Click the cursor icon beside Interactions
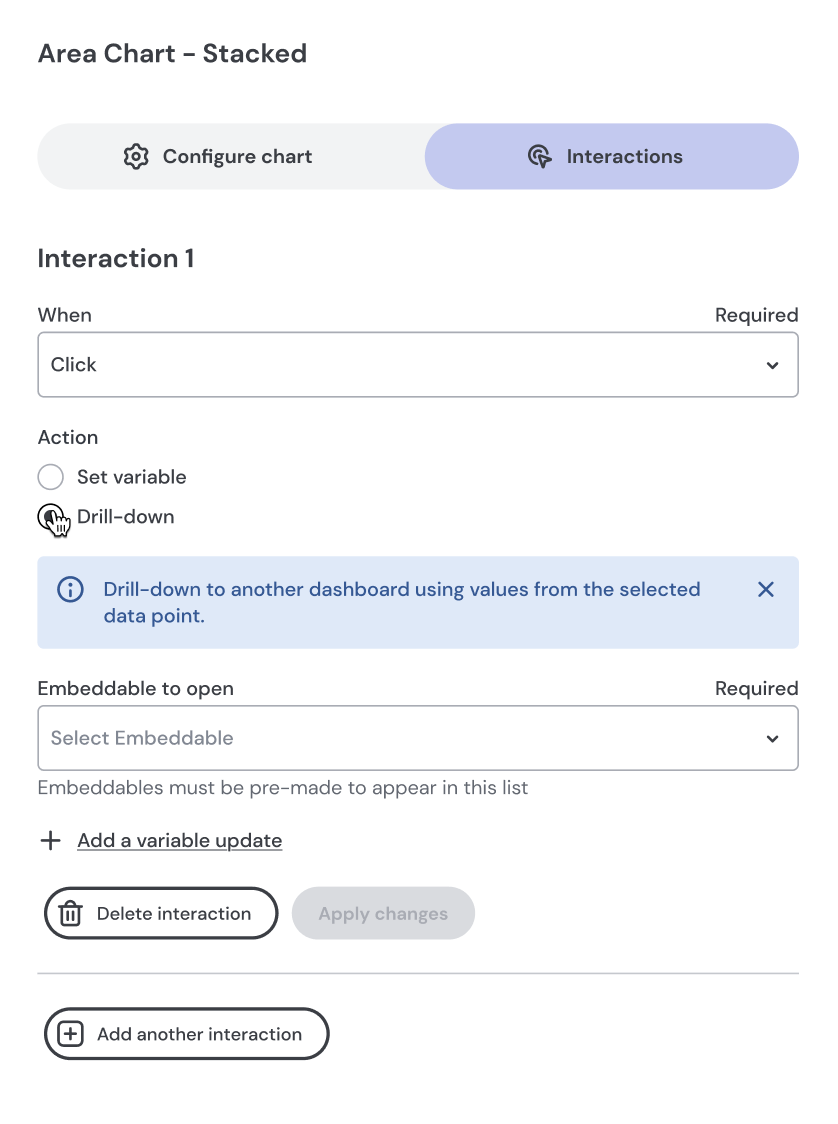Image resolution: width=838 pixels, height=1124 pixels. point(539,156)
